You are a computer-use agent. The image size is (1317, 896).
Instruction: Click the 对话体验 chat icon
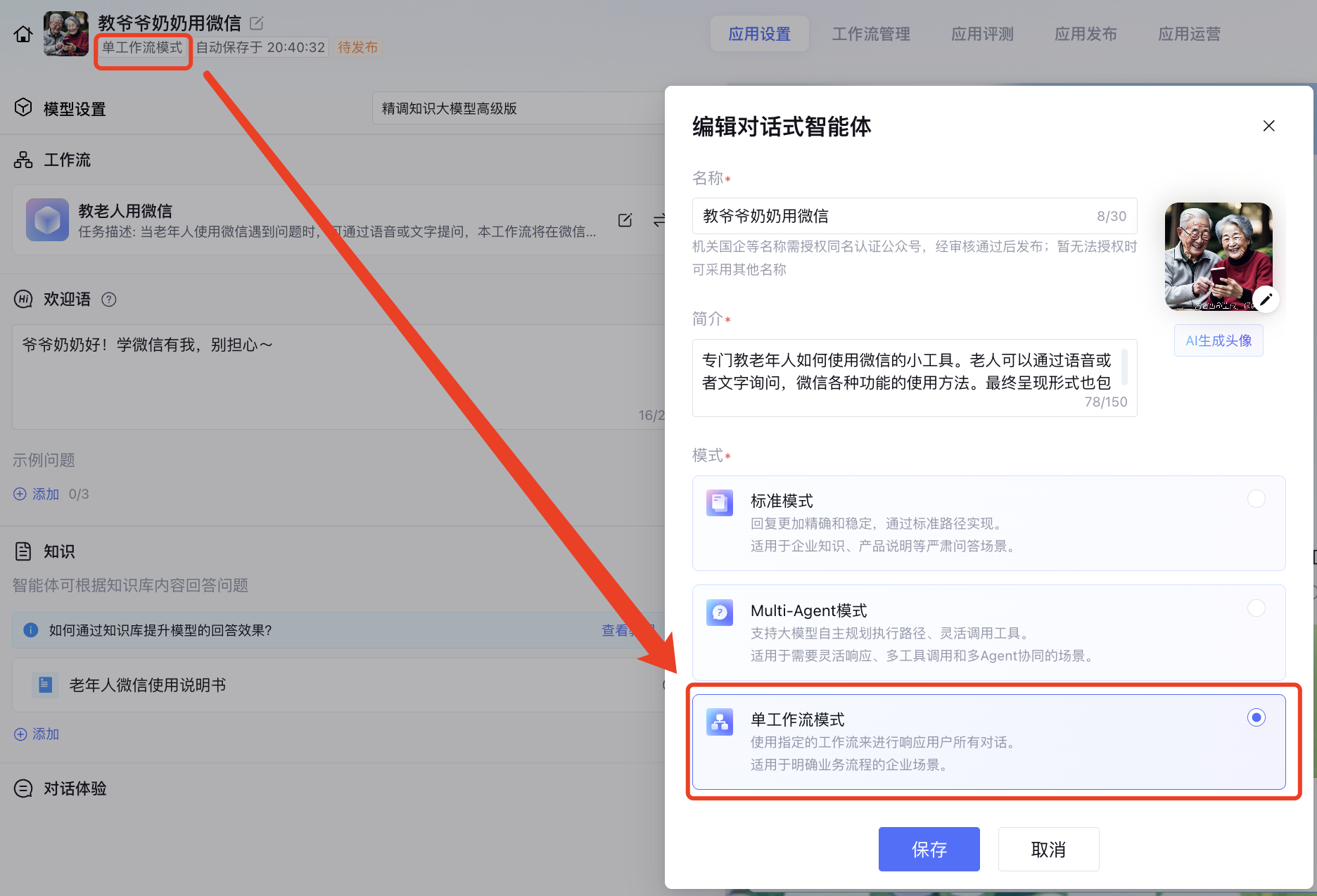point(23,788)
